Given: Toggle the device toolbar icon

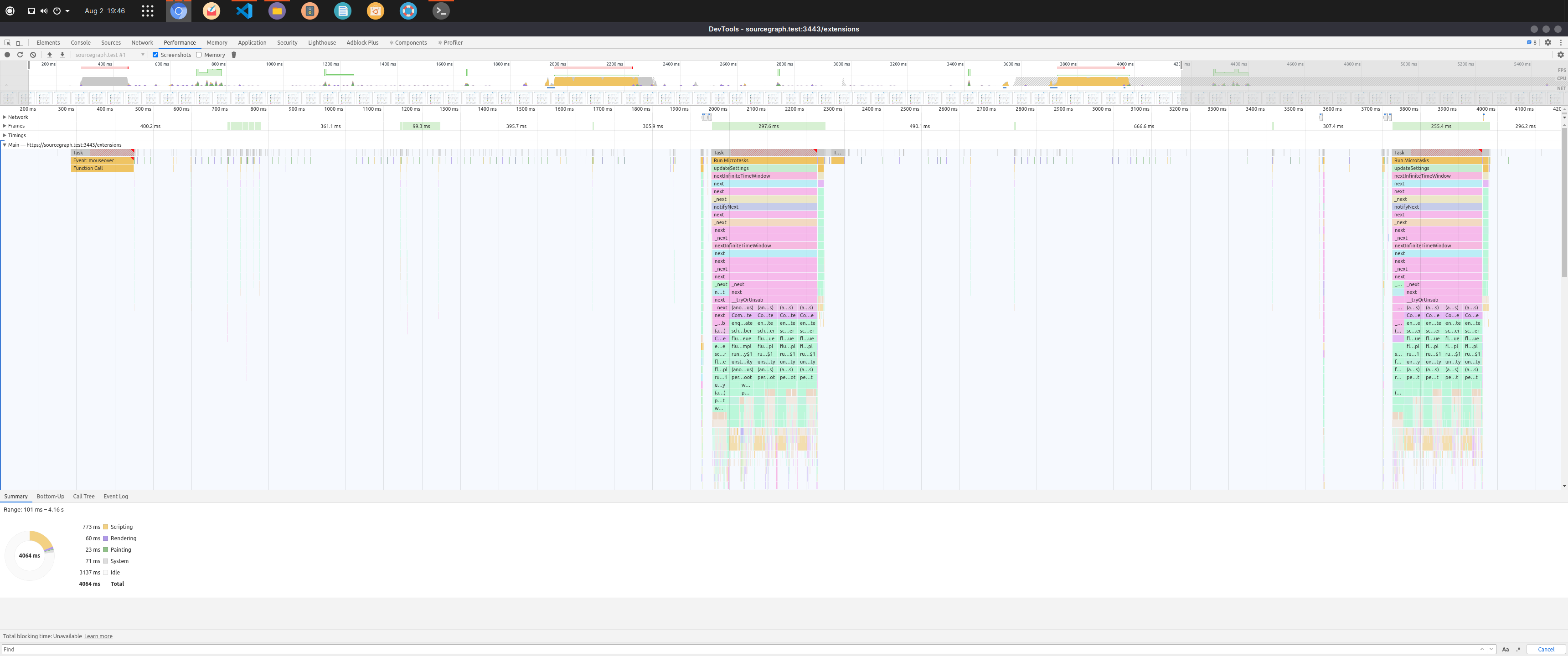Looking at the screenshot, I should point(19,42).
